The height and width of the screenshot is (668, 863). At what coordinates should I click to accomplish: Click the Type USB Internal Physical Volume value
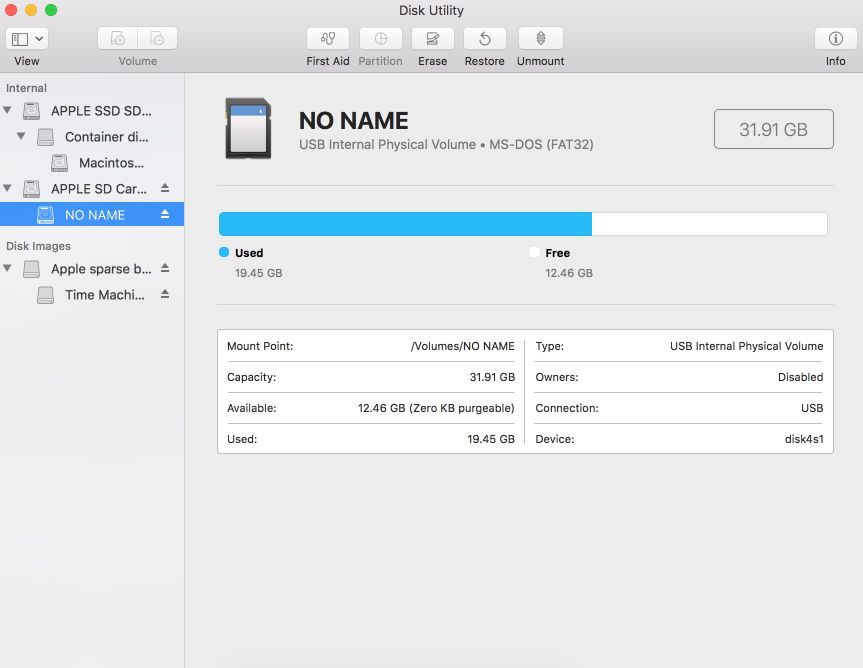(746, 346)
